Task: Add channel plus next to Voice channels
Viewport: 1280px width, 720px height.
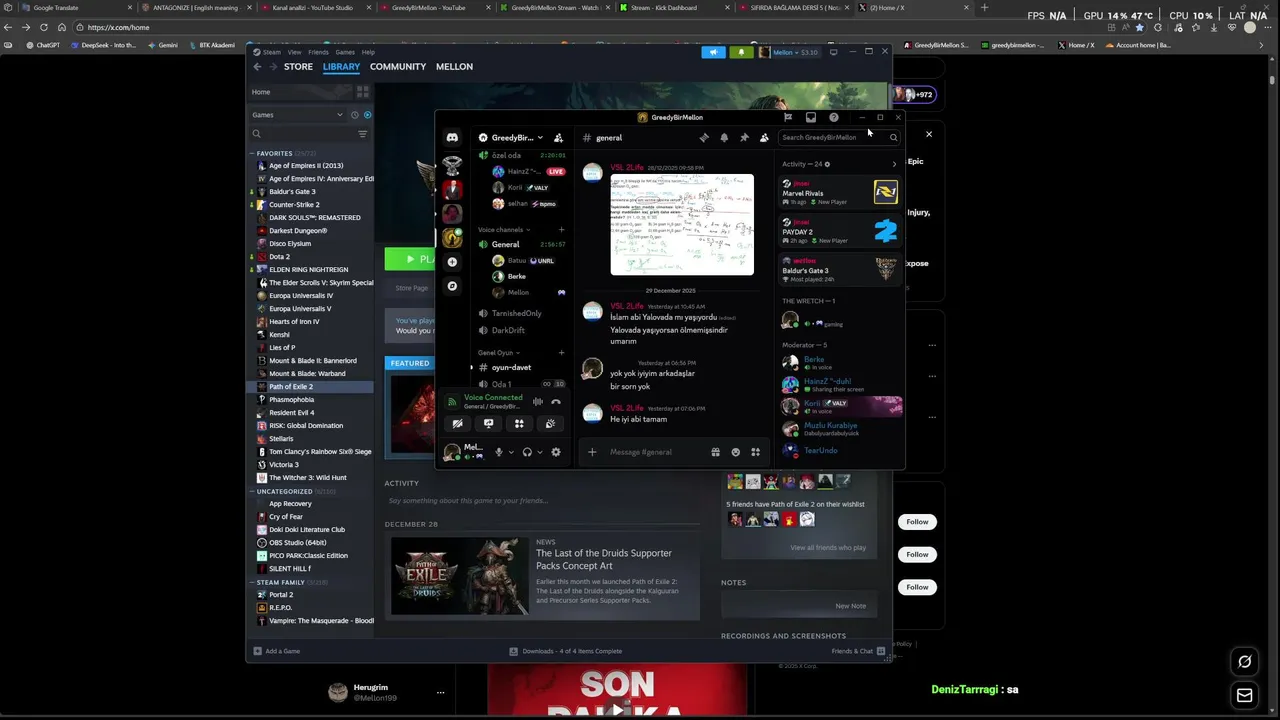Action: (561, 230)
